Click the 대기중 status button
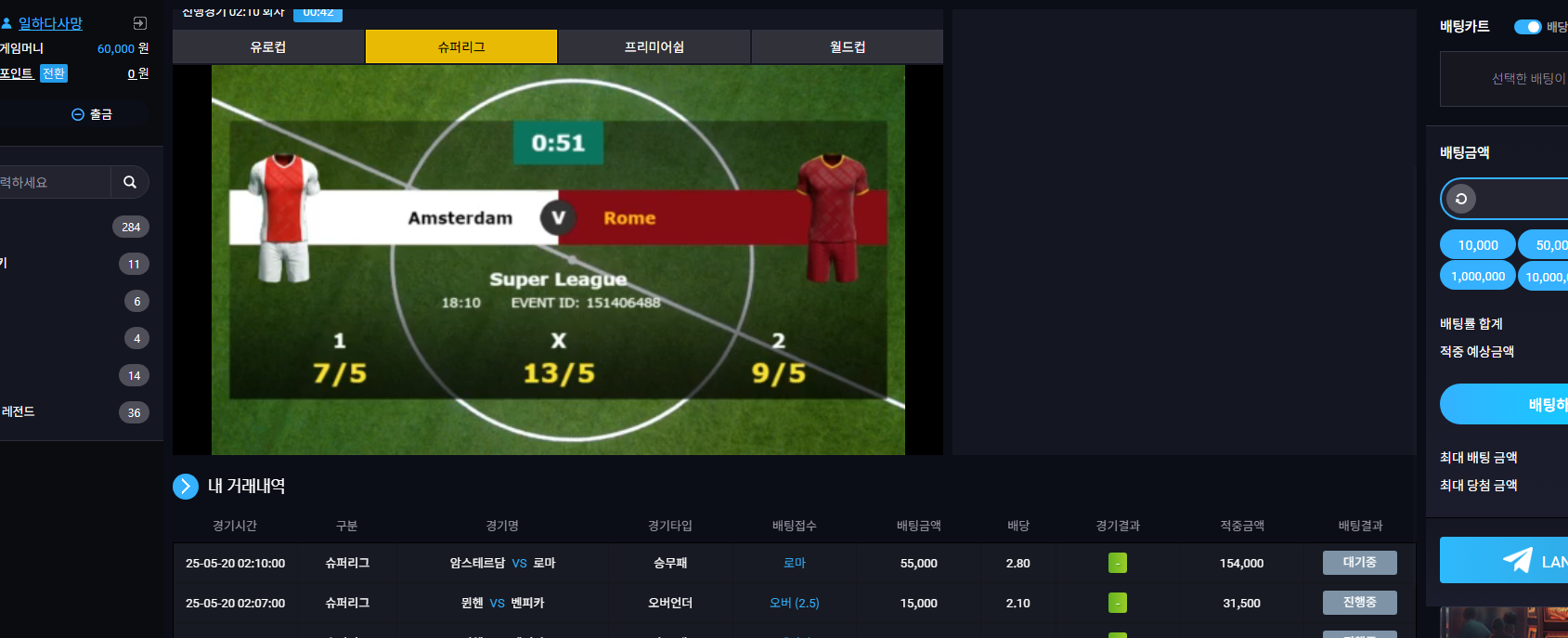This screenshot has width=1568, height=638. pyautogui.click(x=1359, y=563)
